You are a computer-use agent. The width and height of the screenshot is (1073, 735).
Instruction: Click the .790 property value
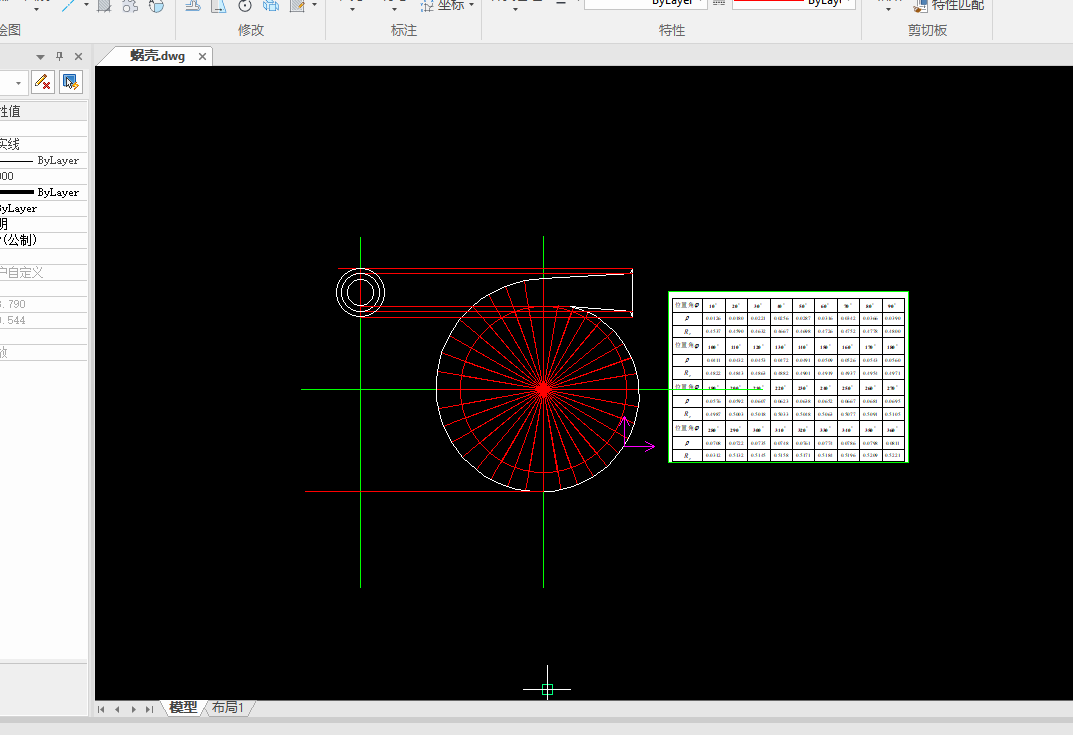point(44,304)
